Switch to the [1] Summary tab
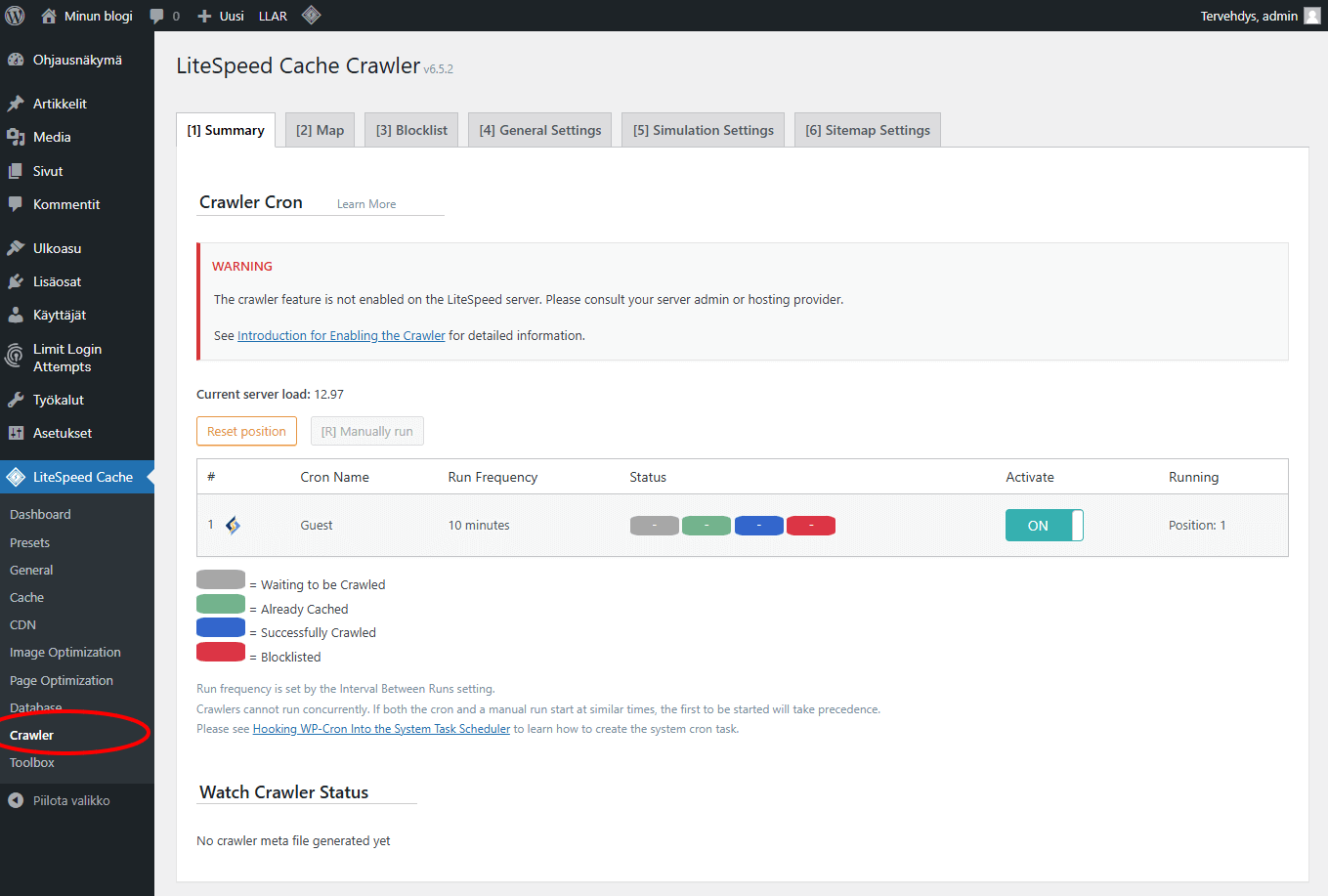Image resolution: width=1328 pixels, height=896 pixels. [226, 130]
